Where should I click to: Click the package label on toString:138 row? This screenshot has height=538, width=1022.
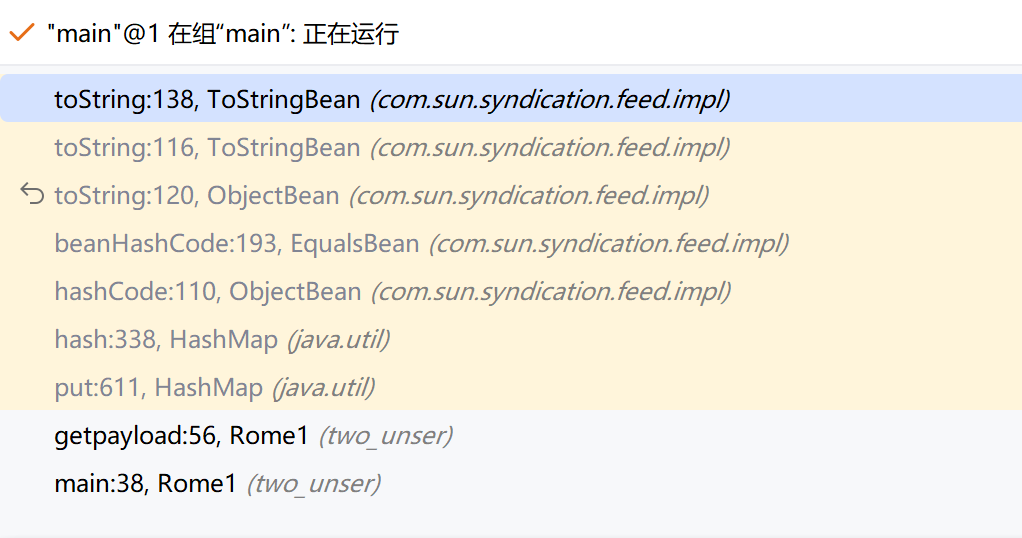point(550,99)
